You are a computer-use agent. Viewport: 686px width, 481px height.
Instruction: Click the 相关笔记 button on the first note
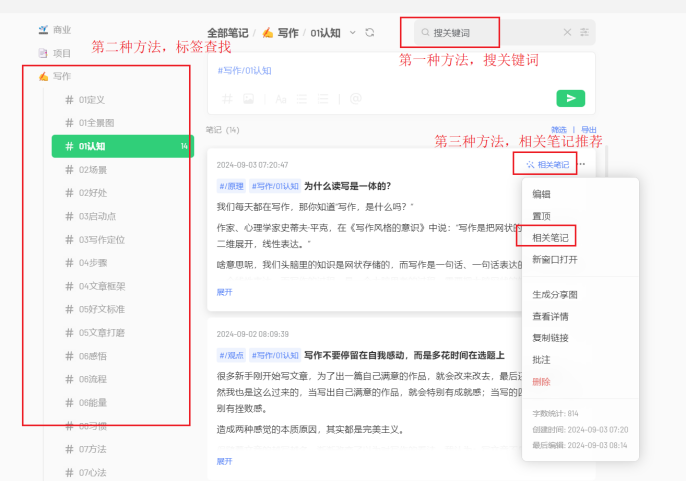click(548, 165)
